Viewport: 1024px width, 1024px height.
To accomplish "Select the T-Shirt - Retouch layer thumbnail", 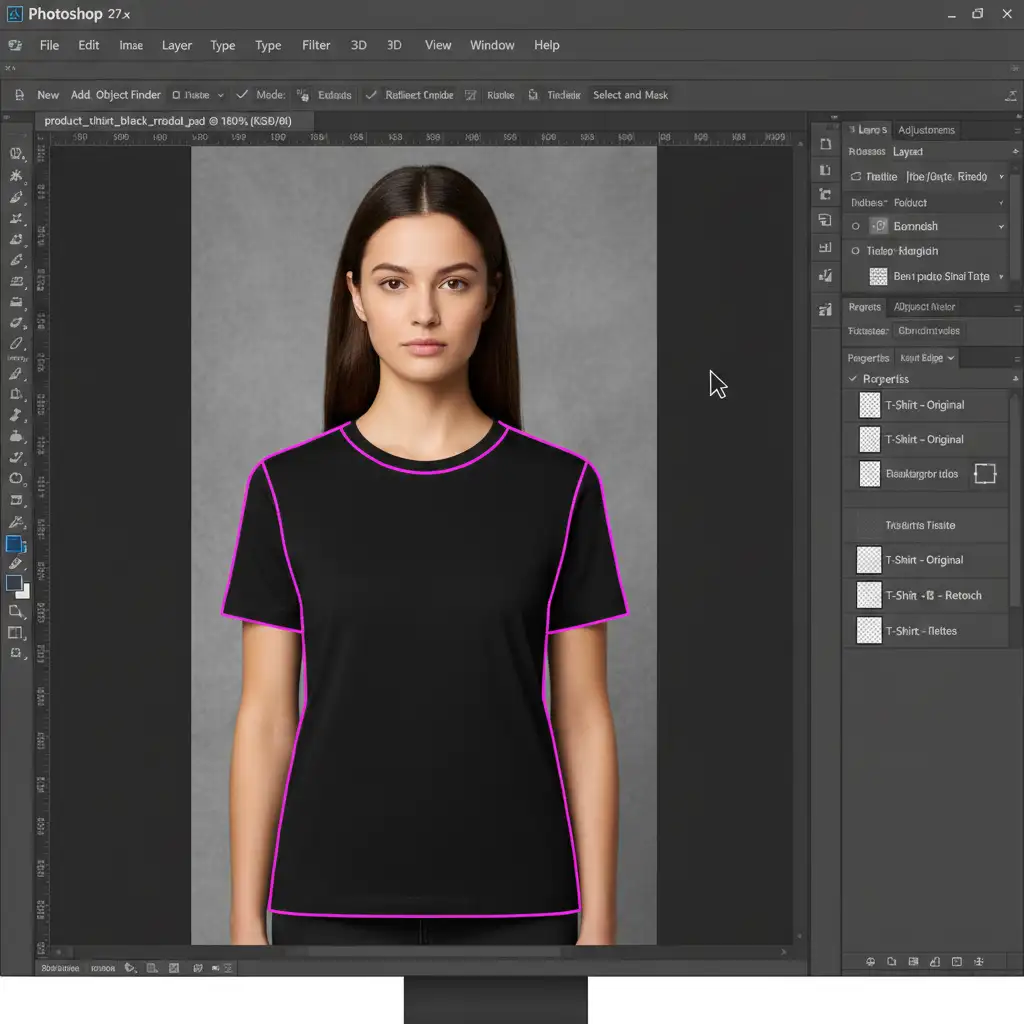I will (870, 596).
